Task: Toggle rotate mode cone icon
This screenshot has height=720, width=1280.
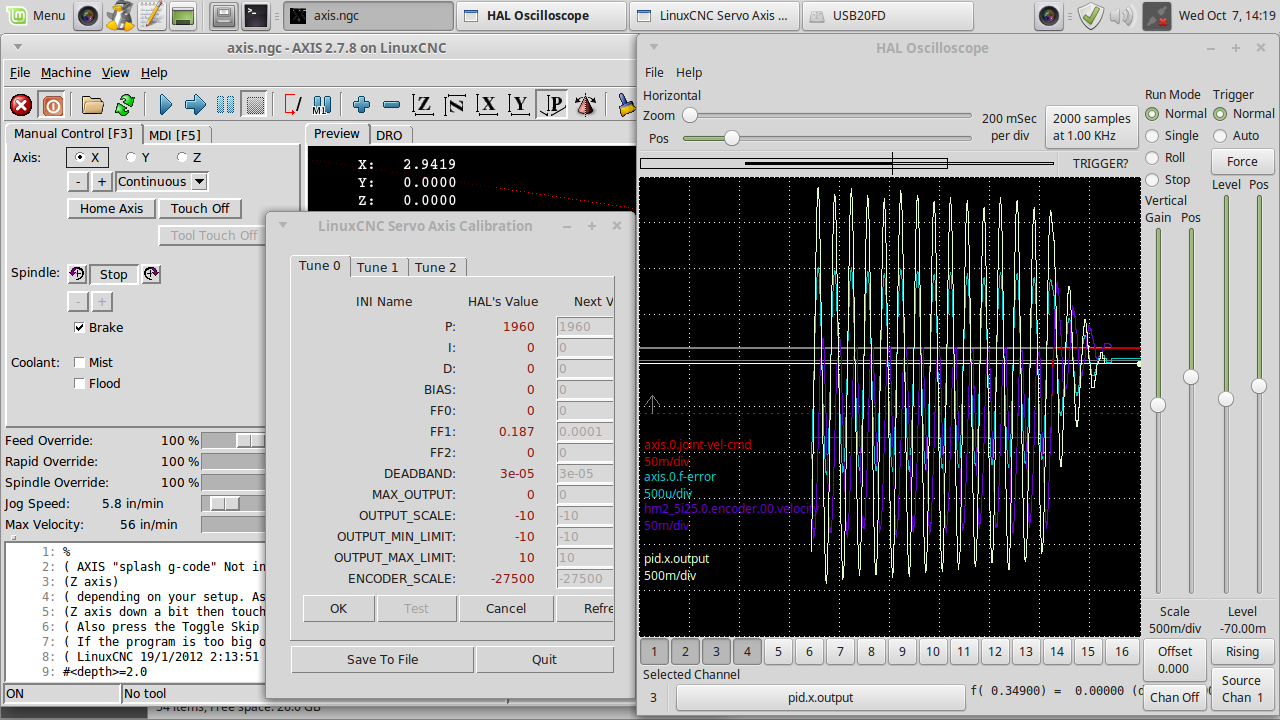Action: pos(585,105)
